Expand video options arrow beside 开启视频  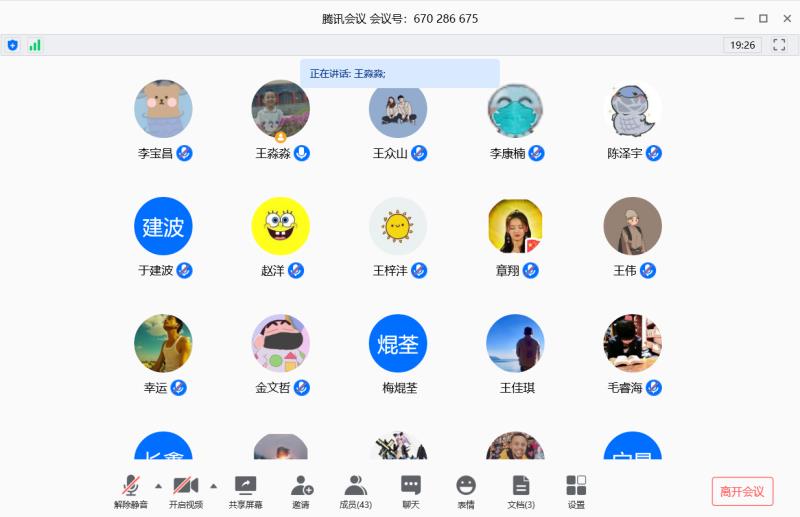[x=214, y=486]
